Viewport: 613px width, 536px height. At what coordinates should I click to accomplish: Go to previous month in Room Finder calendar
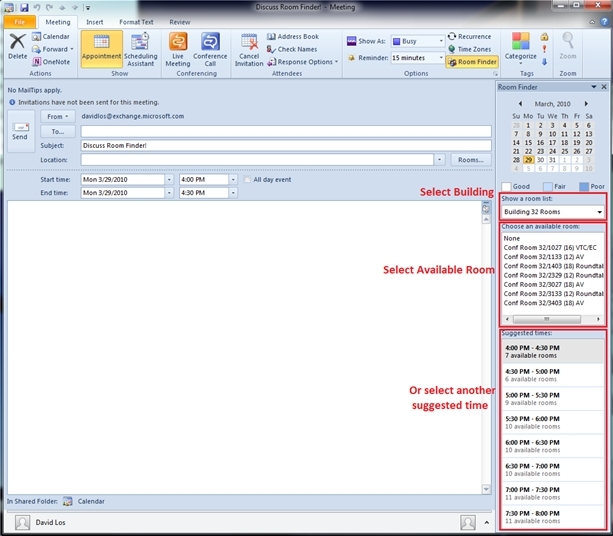click(520, 104)
